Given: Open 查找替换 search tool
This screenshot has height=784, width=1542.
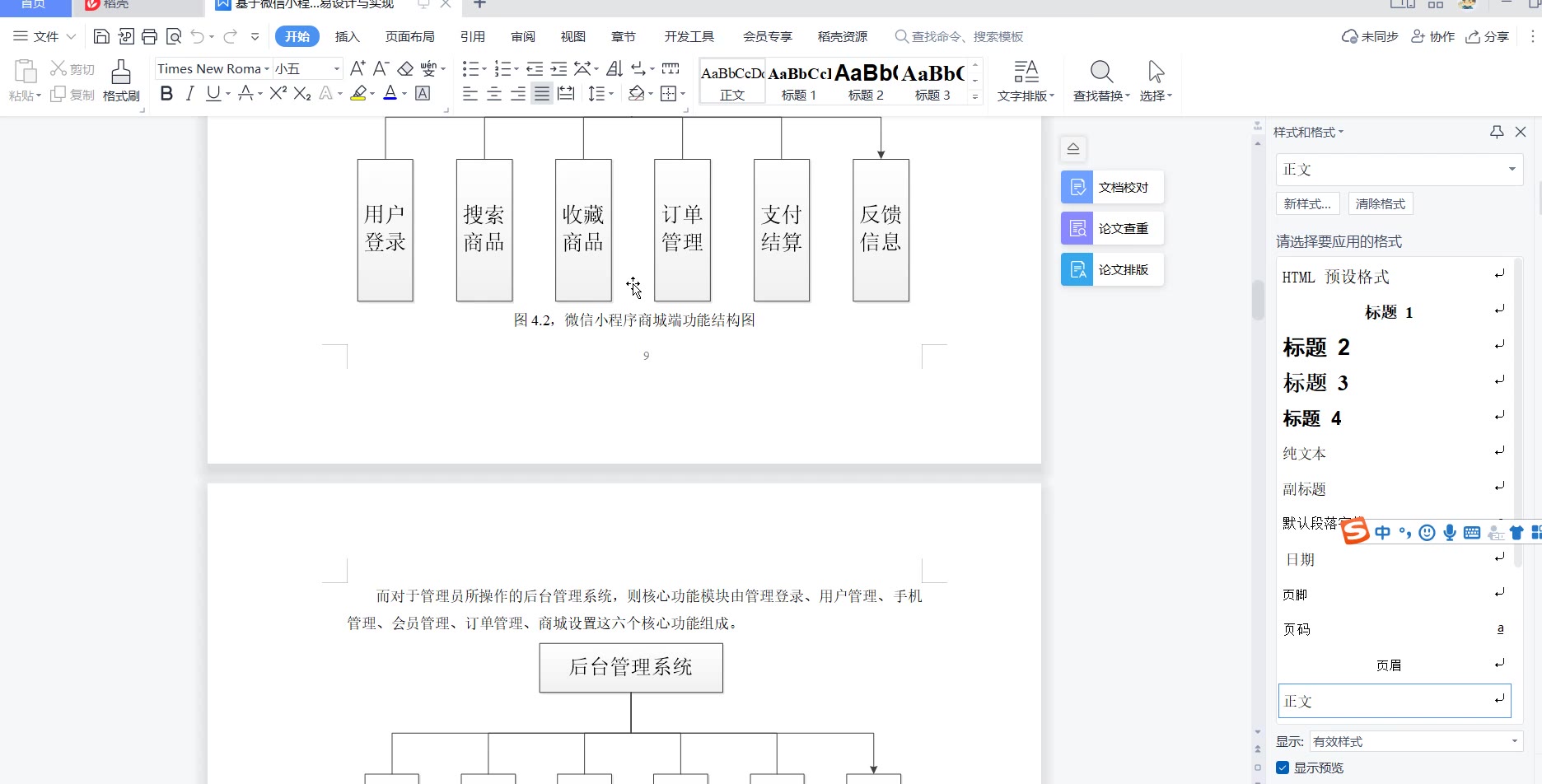Looking at the screenshot, I should click(x=1101, y=81).
